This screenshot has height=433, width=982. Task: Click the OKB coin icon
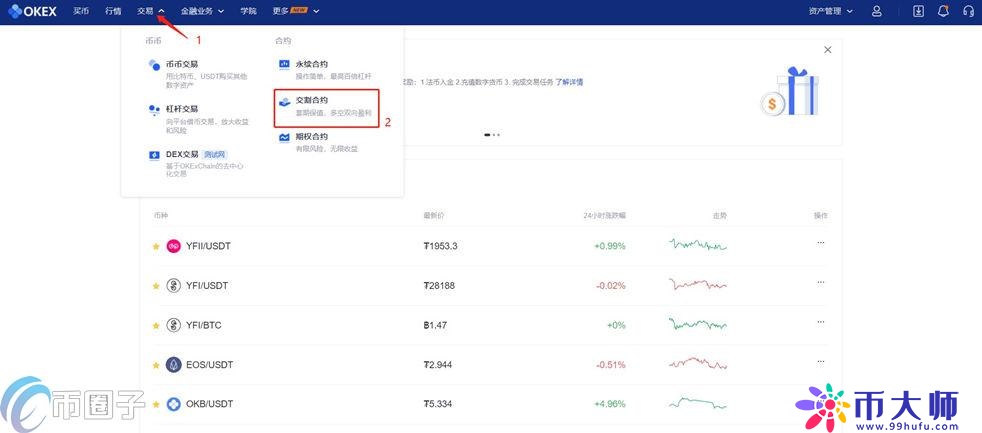click(173, 404)
